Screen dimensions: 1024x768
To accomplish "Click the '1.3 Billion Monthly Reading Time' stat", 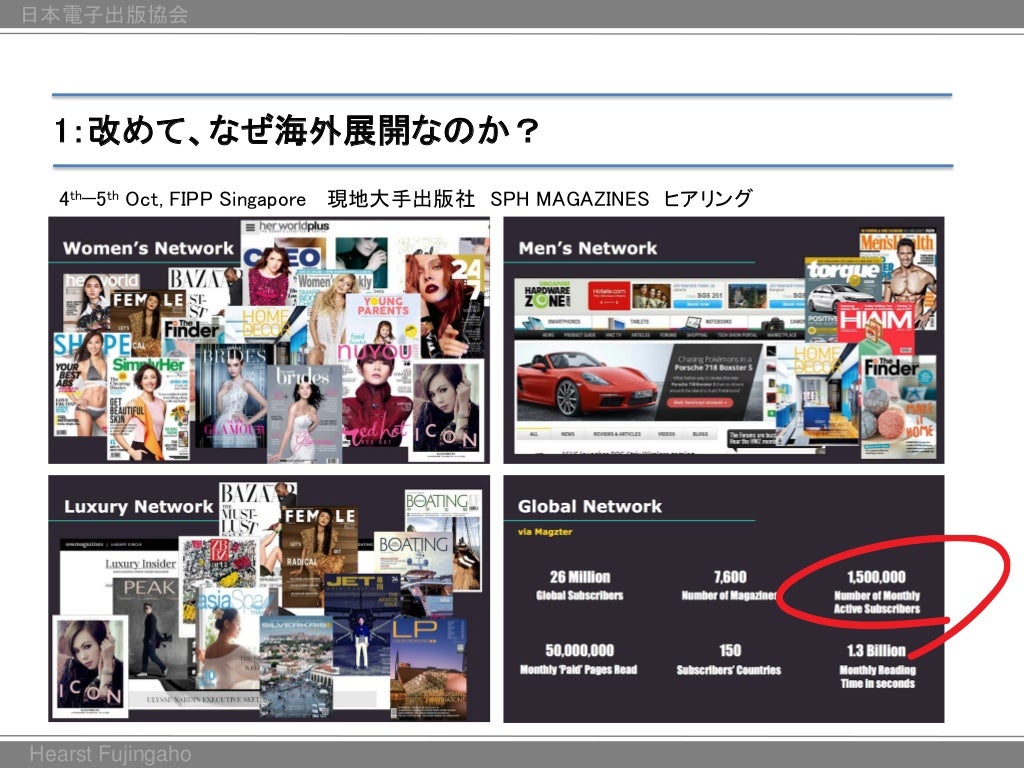I will point(876,666).
